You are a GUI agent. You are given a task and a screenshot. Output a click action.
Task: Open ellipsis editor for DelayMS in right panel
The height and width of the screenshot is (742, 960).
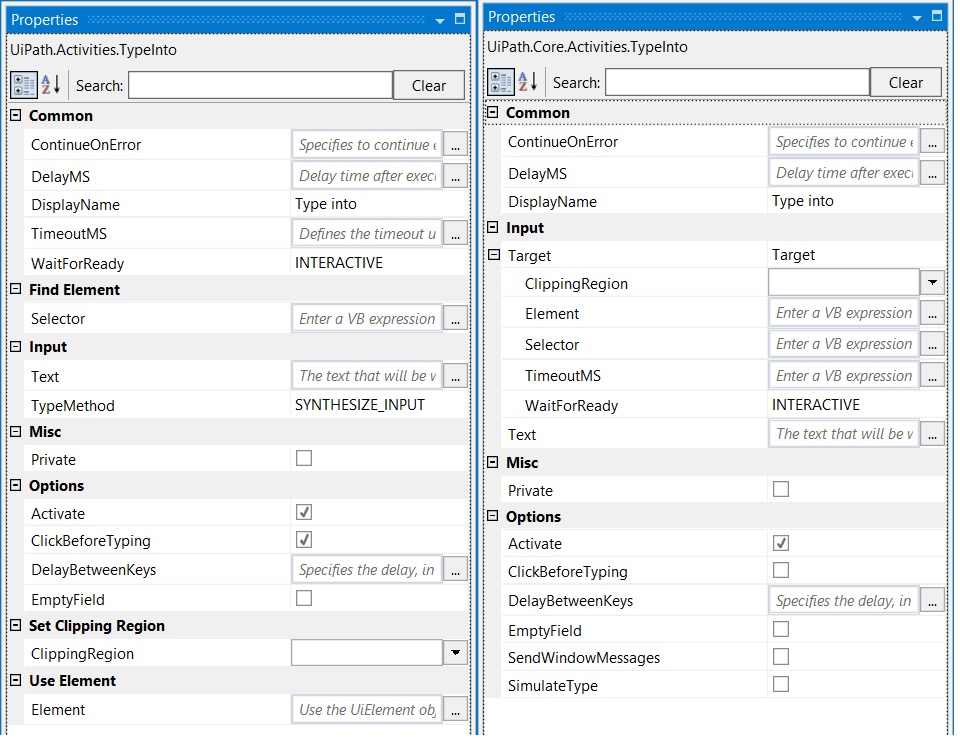pyautogui.click(x=932, y=173)
